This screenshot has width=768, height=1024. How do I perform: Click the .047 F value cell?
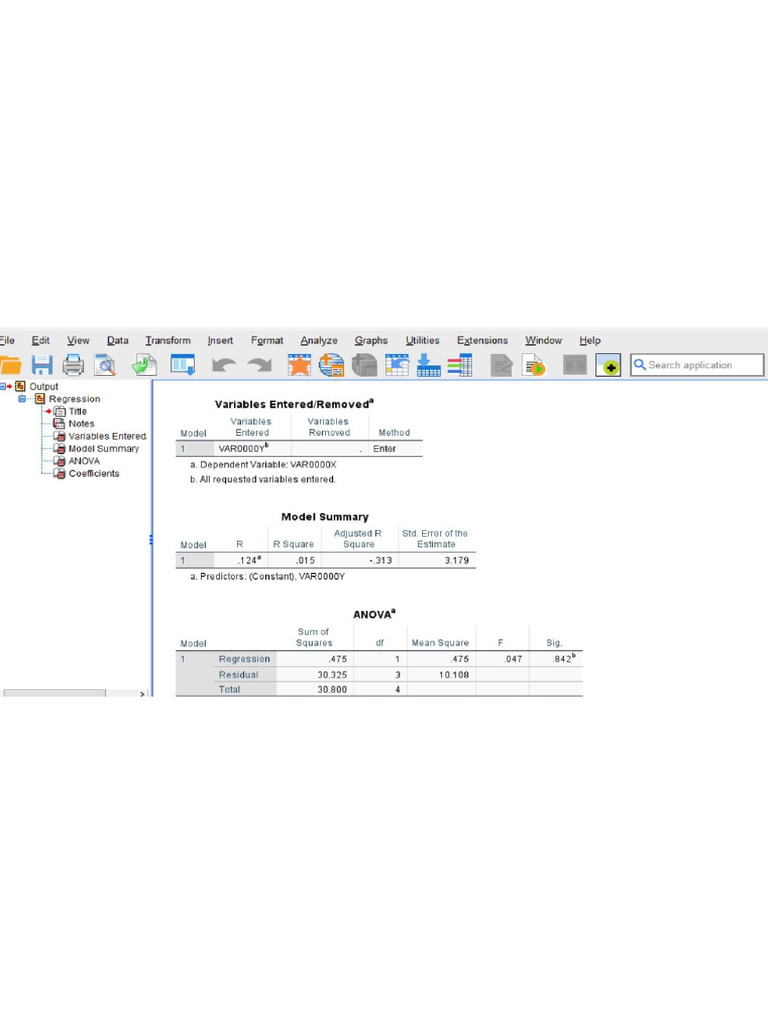(502, 659)
